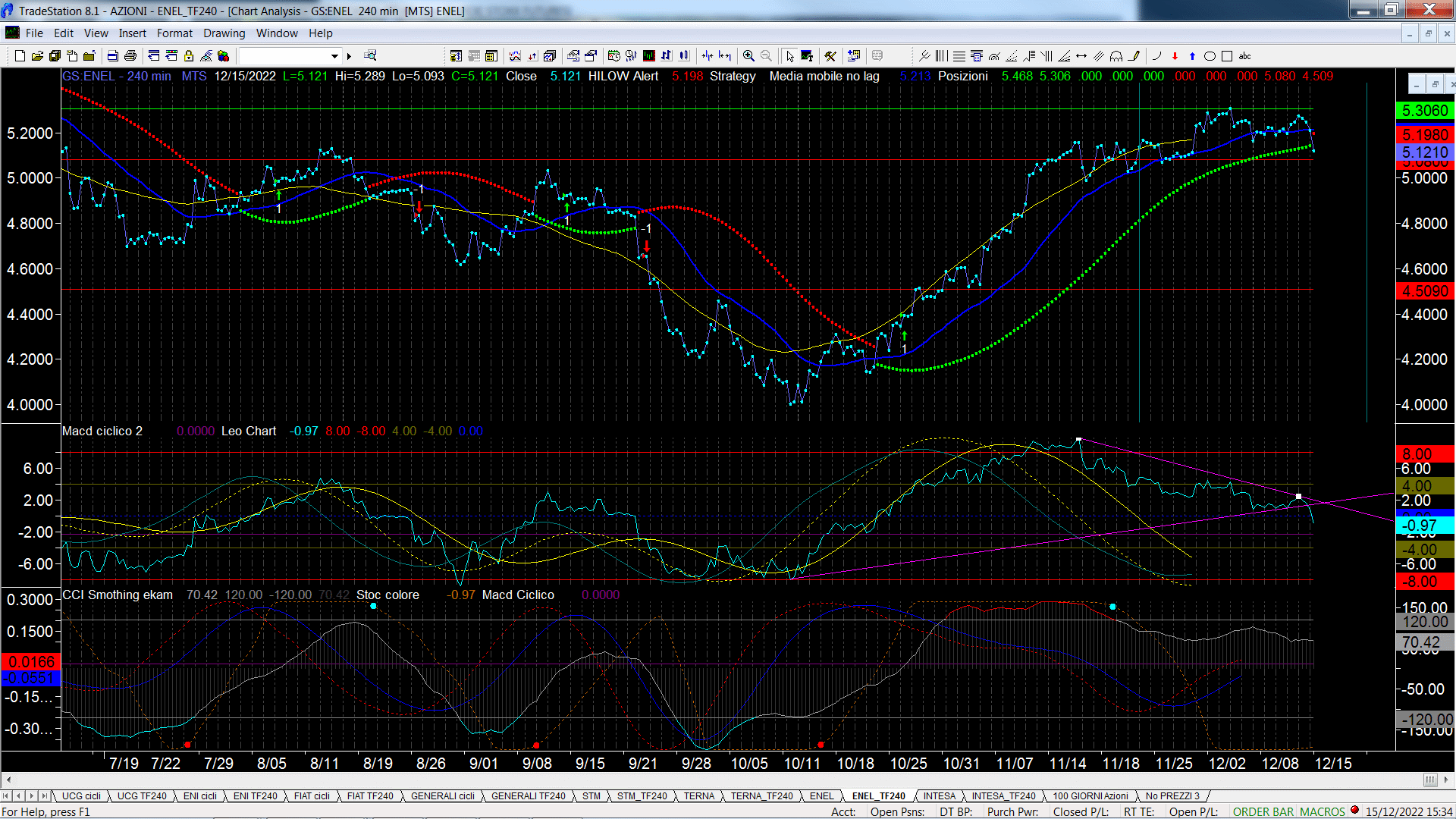Open the Drawing menu

(224, 33)
